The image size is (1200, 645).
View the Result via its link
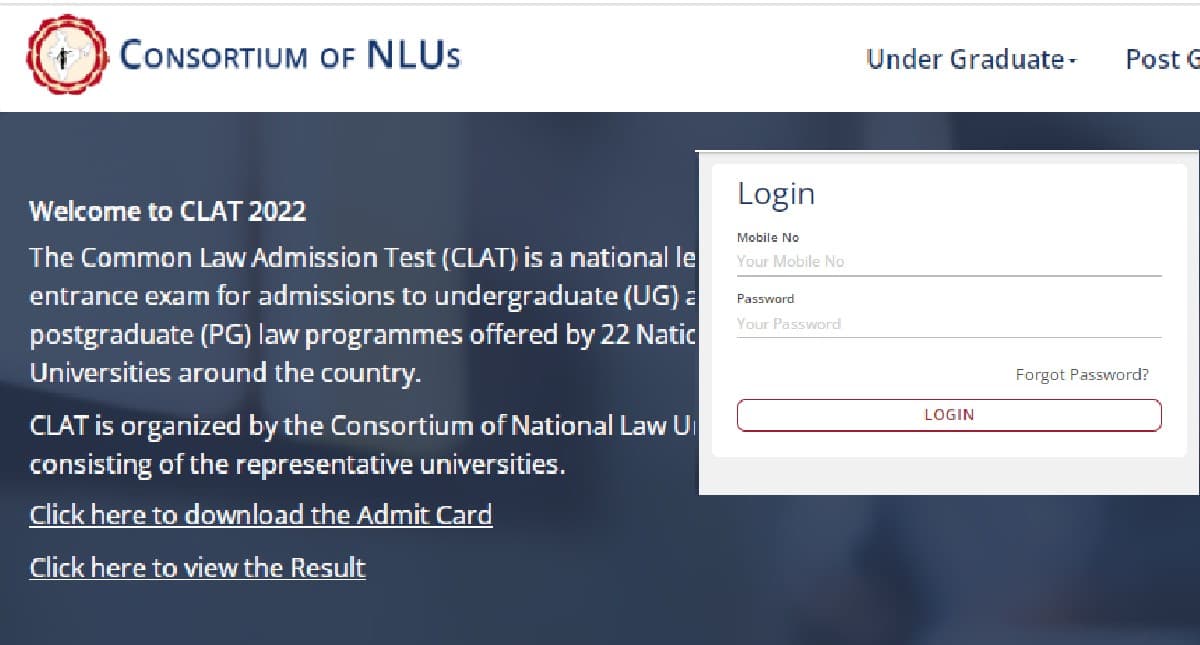point(197,566)
